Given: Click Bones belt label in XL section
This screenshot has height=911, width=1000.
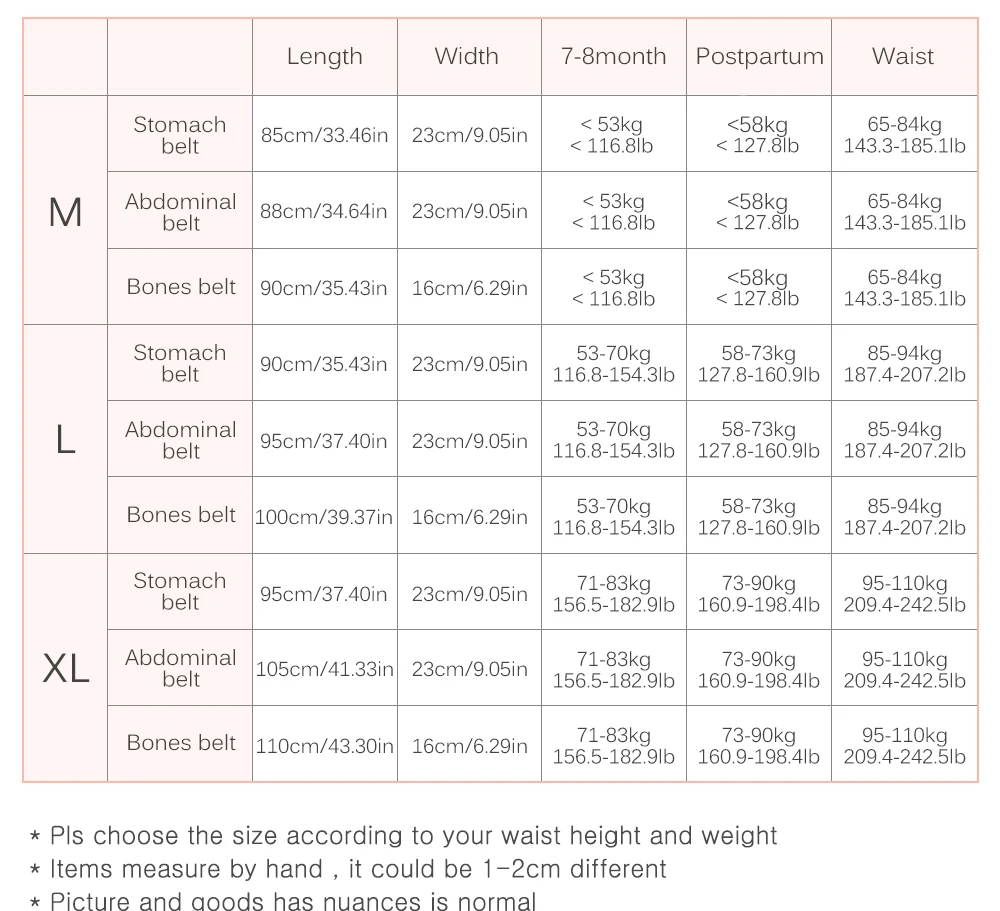Looking at the screenshot, I should (180, 743).
